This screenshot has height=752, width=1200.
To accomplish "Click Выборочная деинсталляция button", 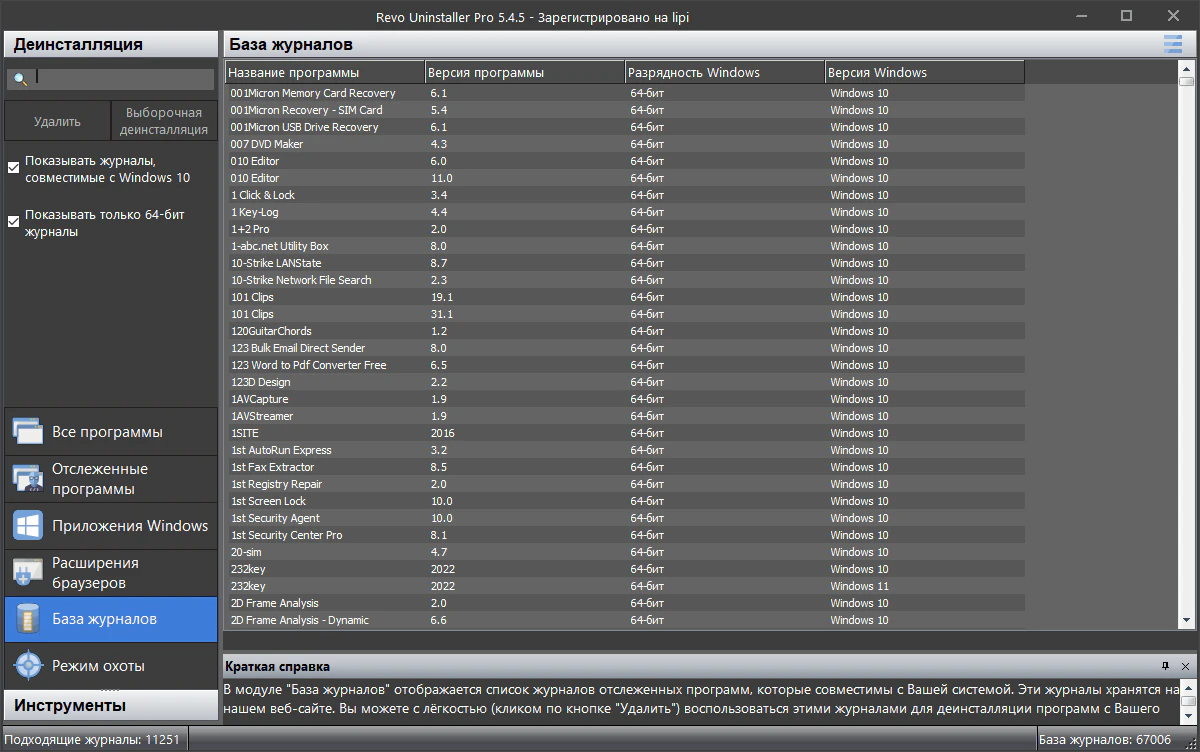I will click(164, 121).
